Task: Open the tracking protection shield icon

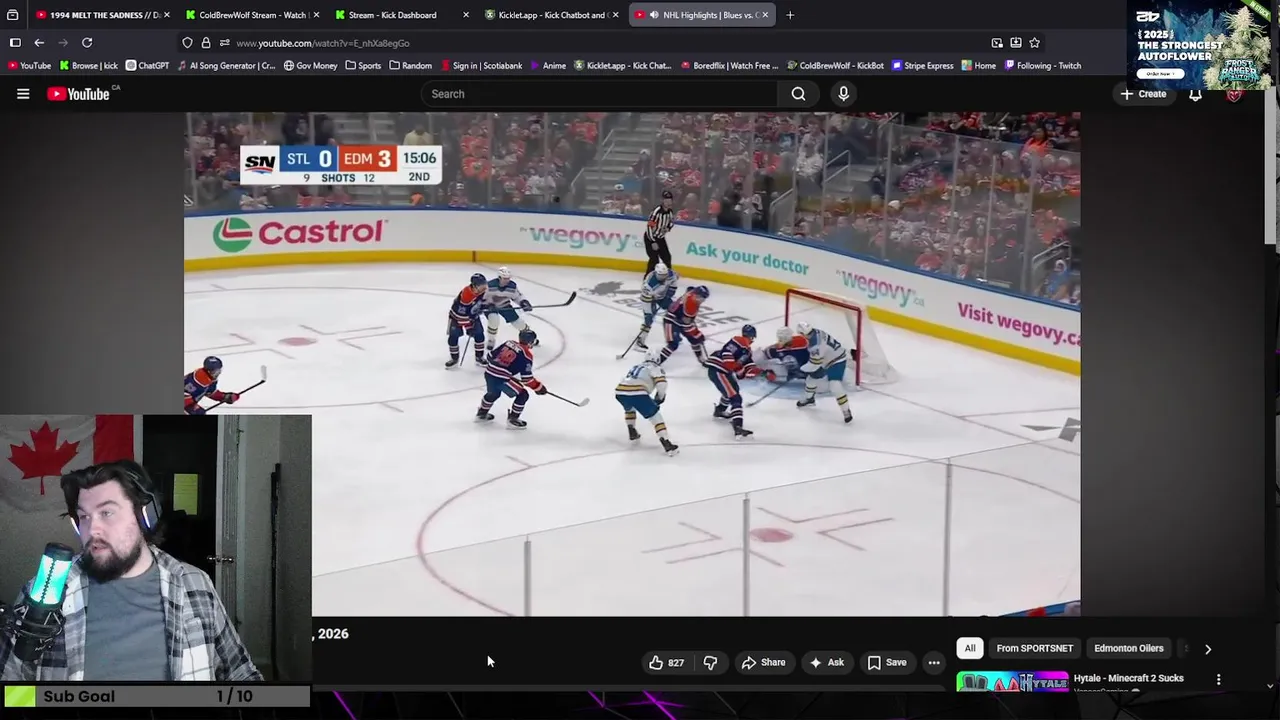Action: point(187,43)
